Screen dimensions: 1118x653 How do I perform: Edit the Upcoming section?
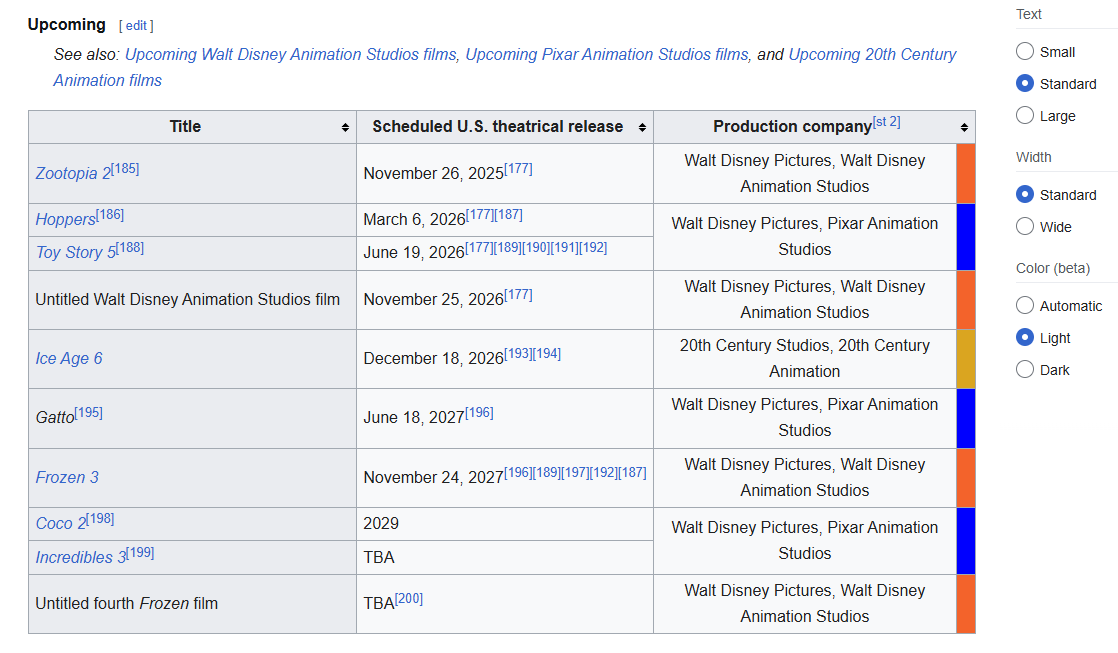[x=136, y=26]
